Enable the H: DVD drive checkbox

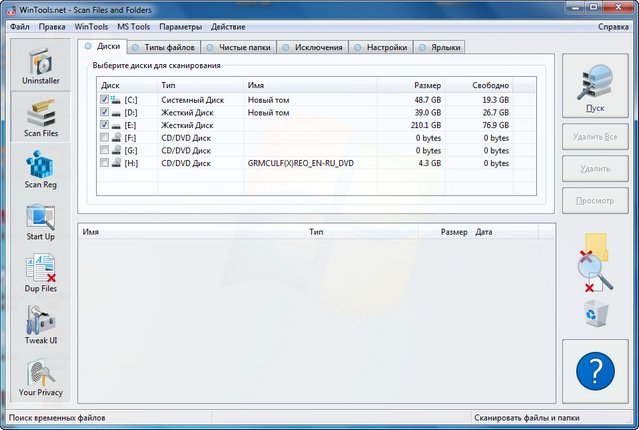pyautogui.click(x=105, y=162)
